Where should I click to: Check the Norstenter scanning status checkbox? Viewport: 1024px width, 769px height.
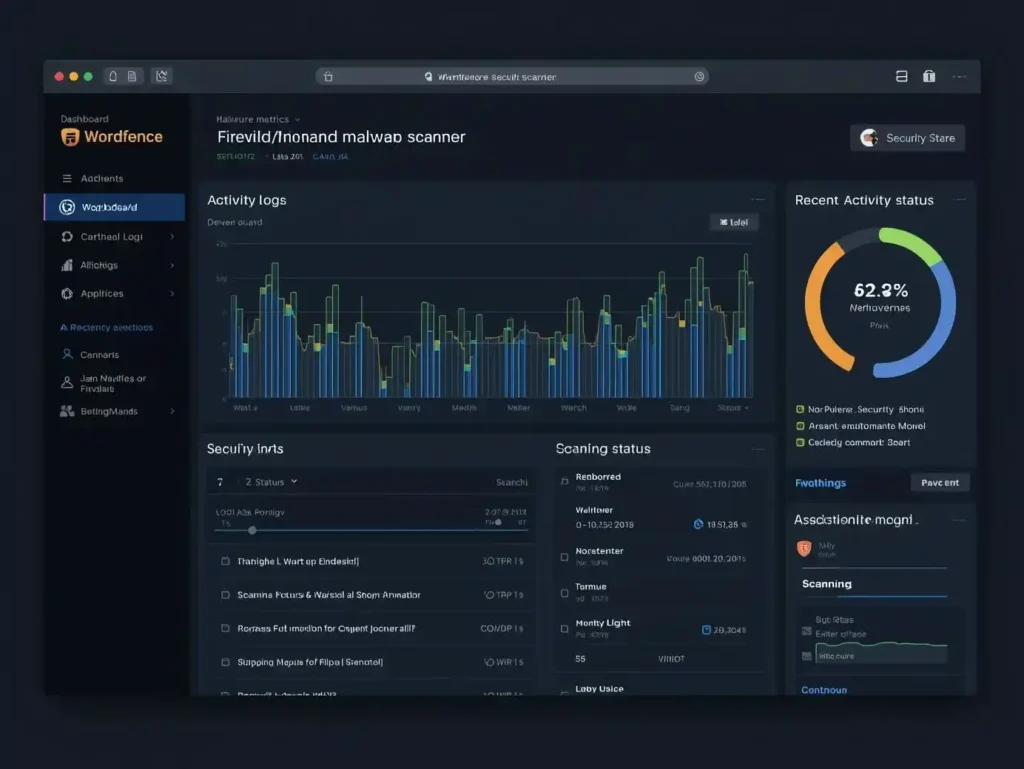pos(563,555)
